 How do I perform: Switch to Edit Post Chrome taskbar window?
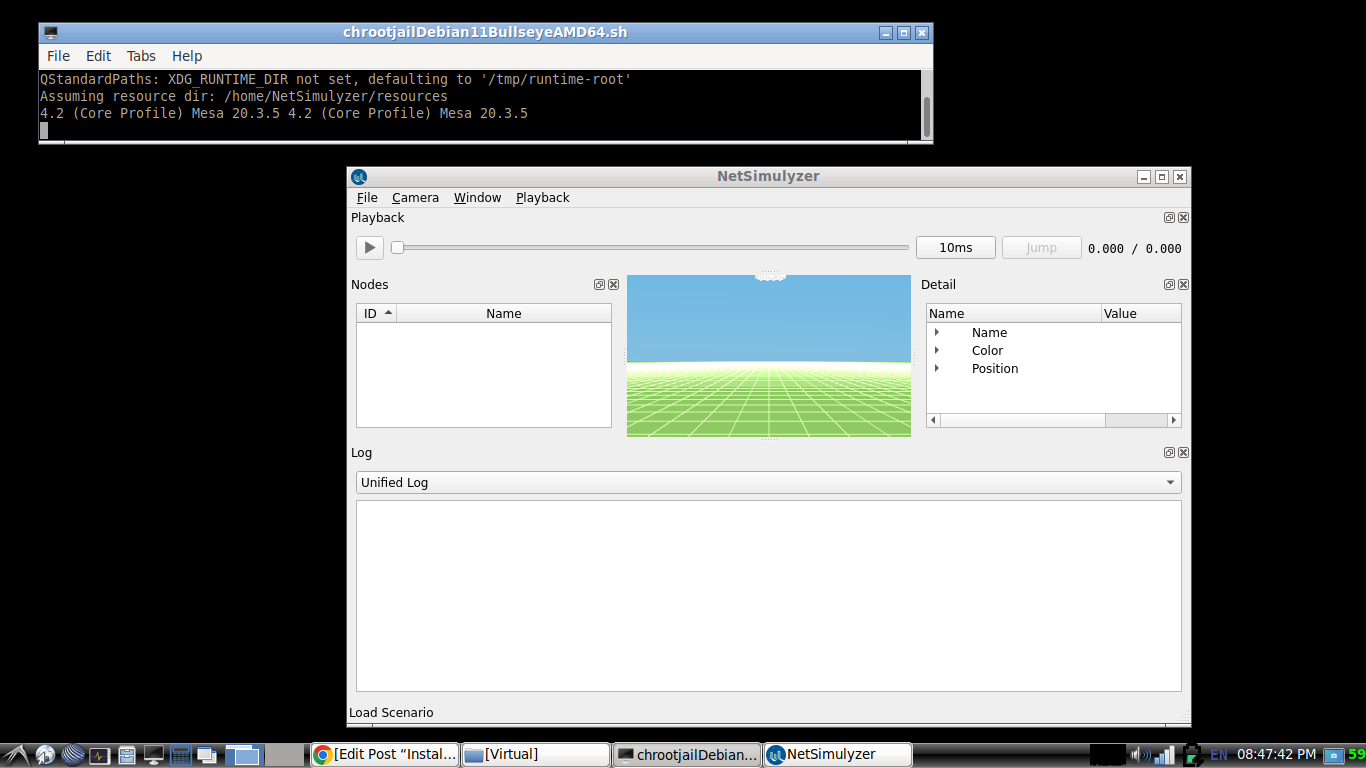pos(384,754)
